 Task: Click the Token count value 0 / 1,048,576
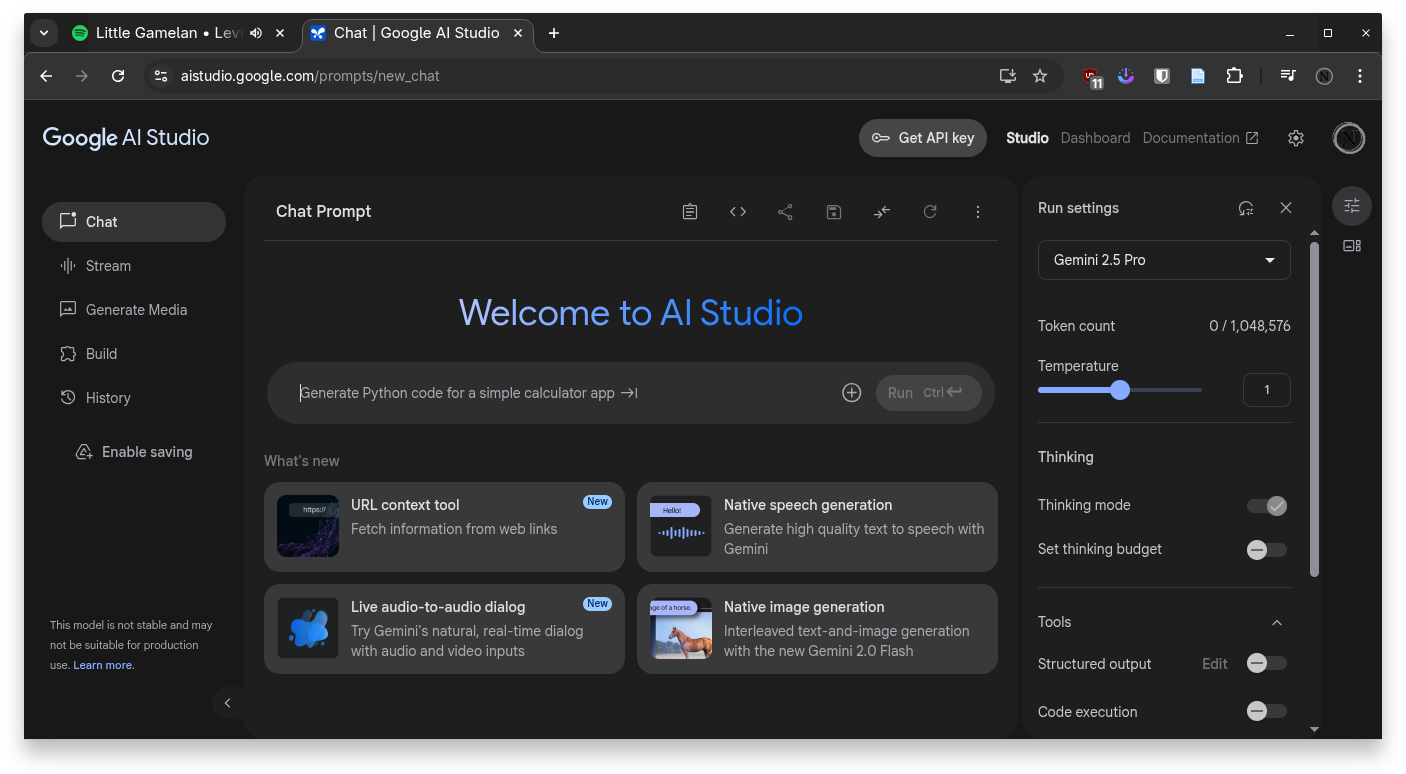(1250, 326)
